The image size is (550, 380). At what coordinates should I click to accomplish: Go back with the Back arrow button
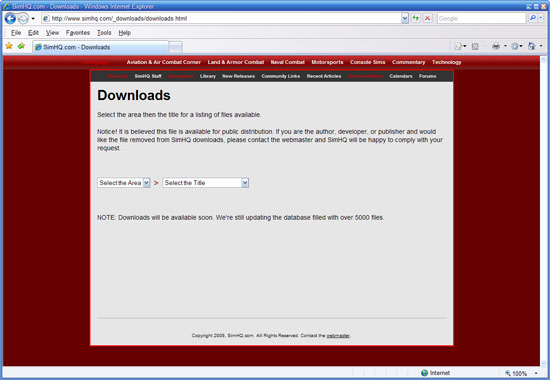pyautogui.click(x=10, y=18)
